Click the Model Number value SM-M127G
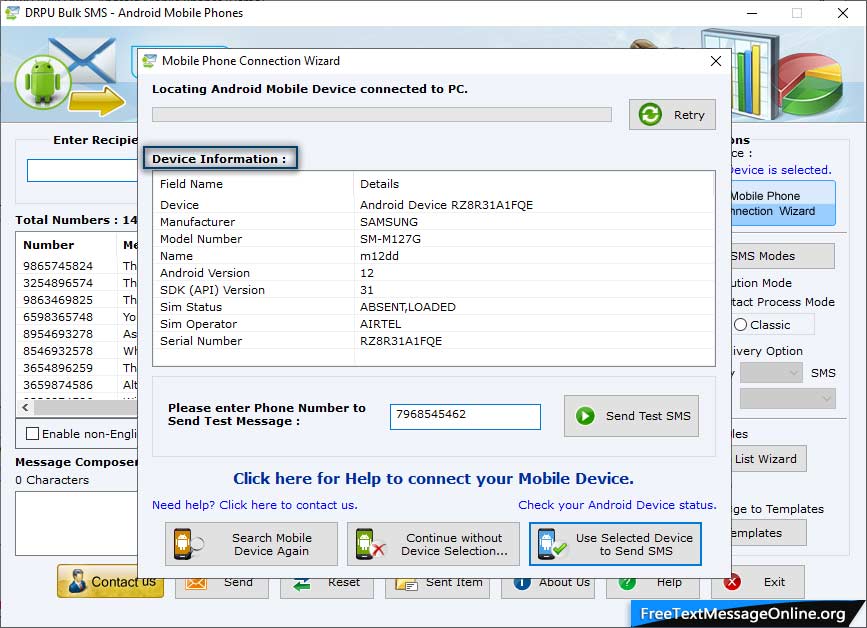867x628 pixels. (x=390, y=239)
